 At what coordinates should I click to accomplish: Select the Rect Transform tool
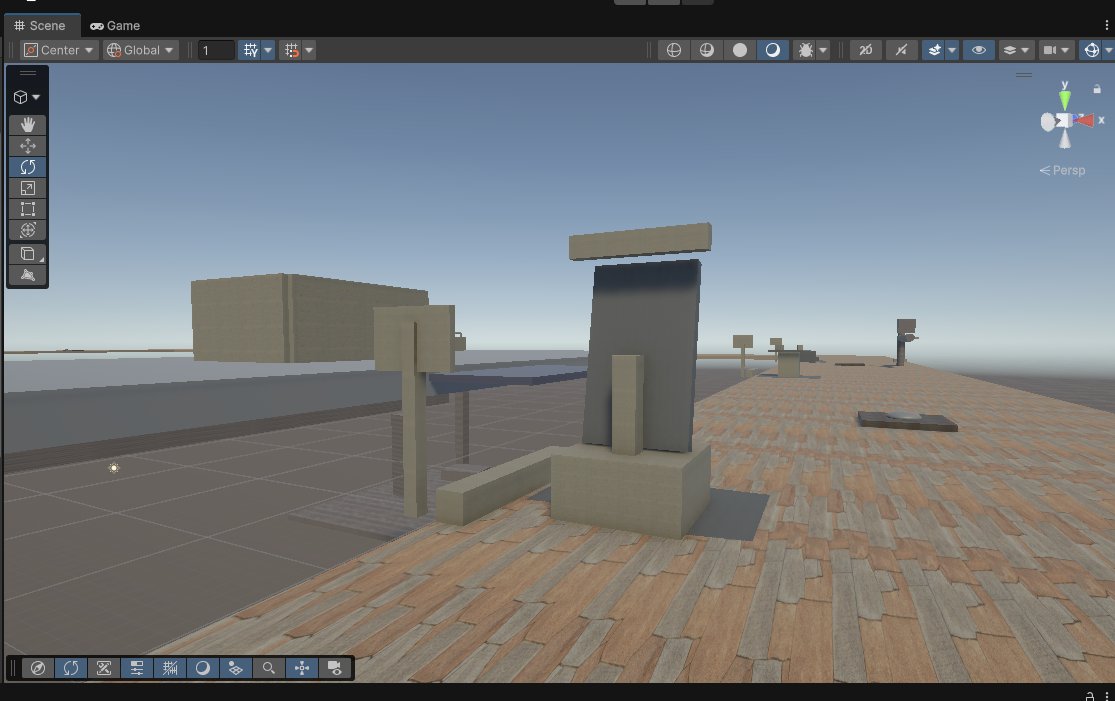(27, 209)
